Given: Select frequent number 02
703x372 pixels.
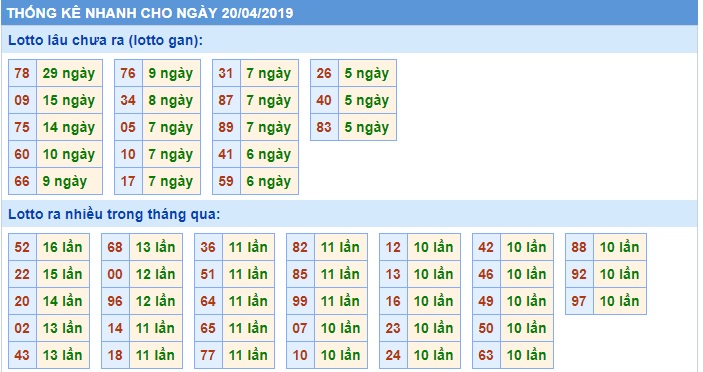Looking at the screenshot, I should point(22,328).
